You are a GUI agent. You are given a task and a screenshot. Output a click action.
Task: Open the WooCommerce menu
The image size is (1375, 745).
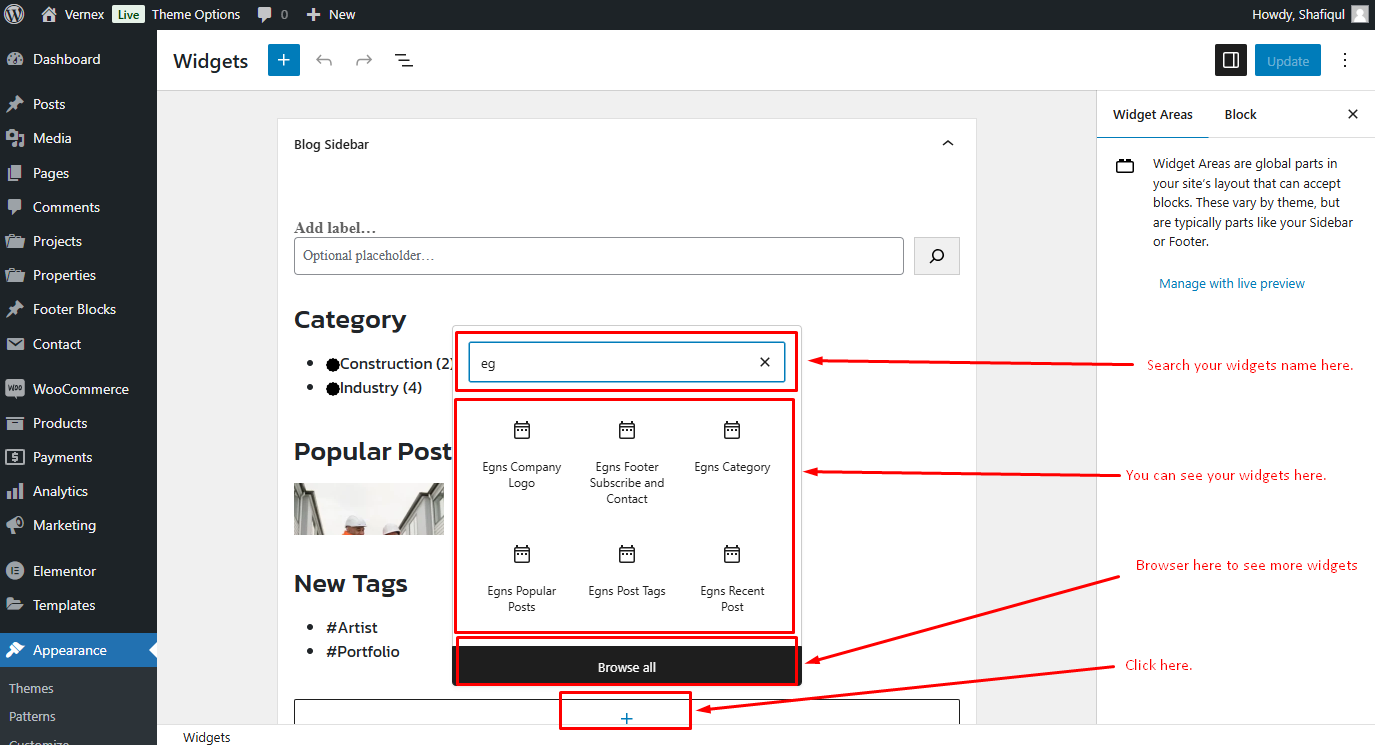[80, 389]
